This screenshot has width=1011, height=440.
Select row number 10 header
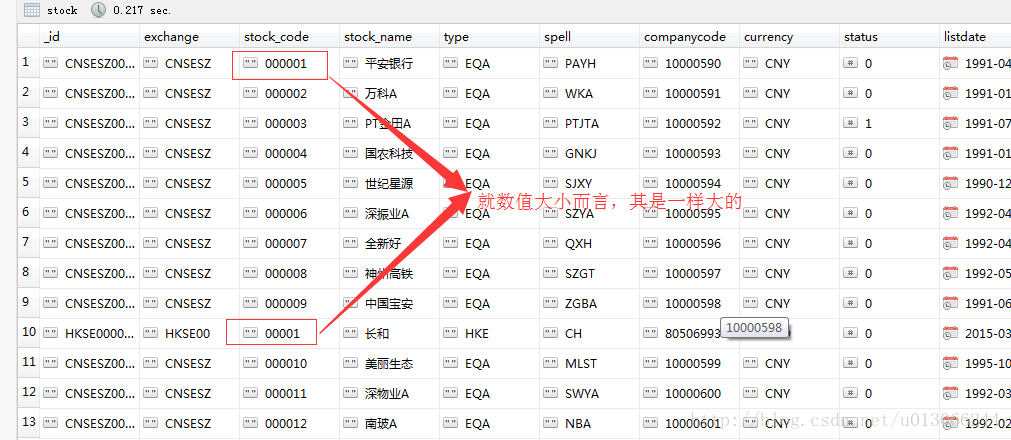(28, 334)
